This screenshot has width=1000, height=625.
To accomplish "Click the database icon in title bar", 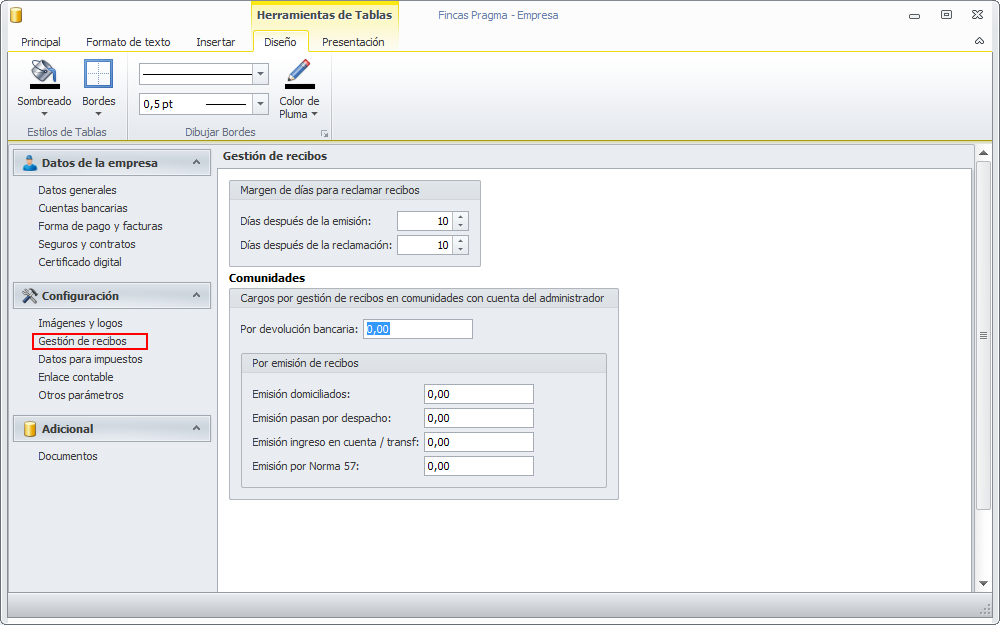I will click(x=16, y=15).
